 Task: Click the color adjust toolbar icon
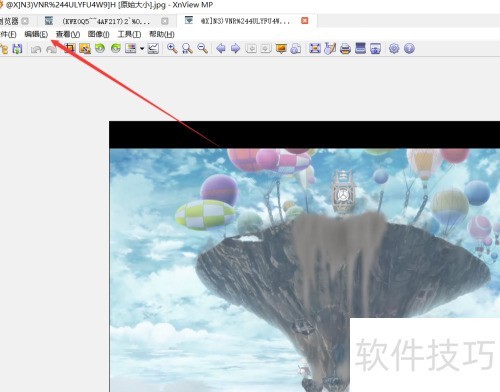point(131,49)
